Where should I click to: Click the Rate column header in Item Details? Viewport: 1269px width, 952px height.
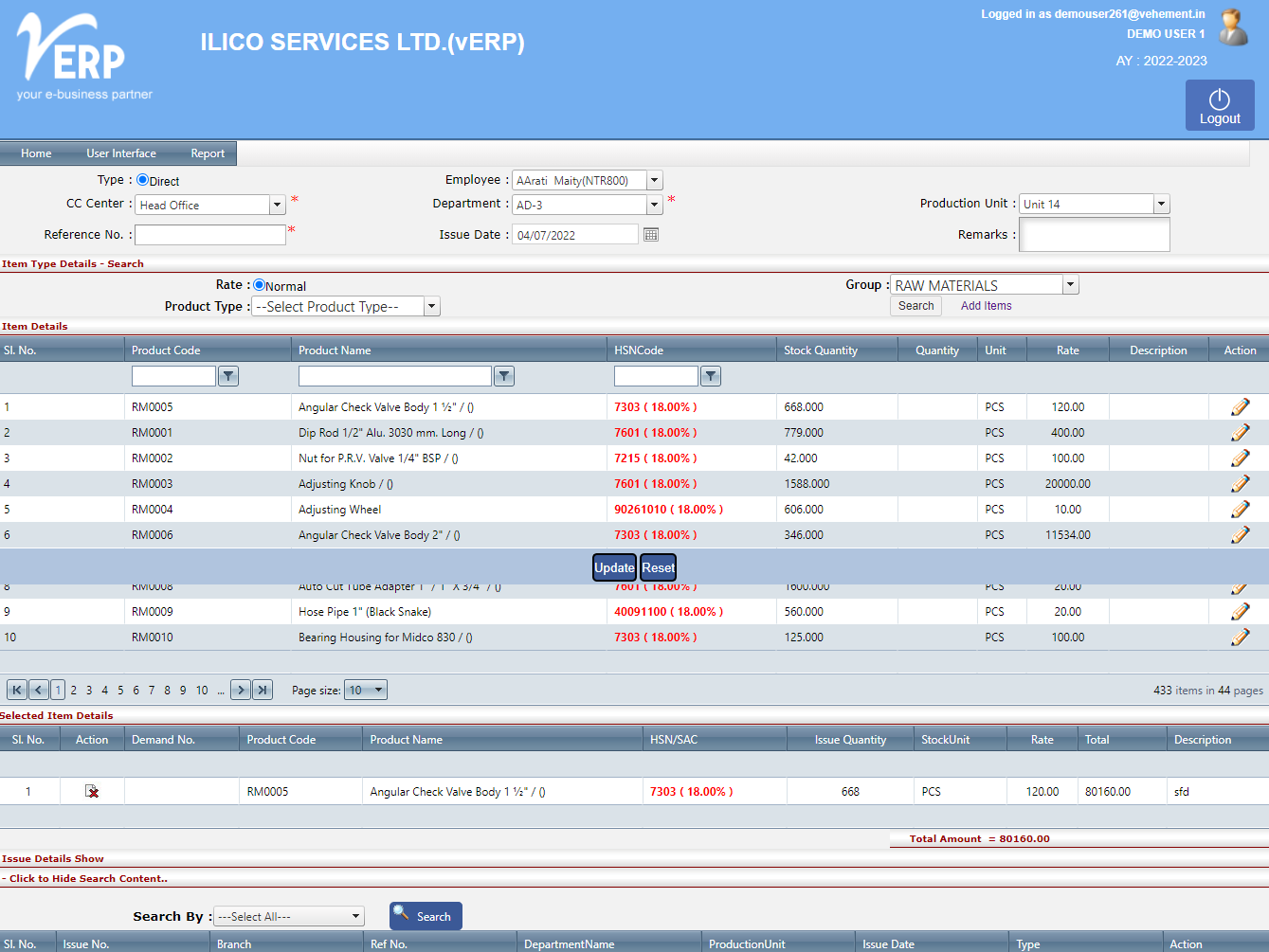1068,350
